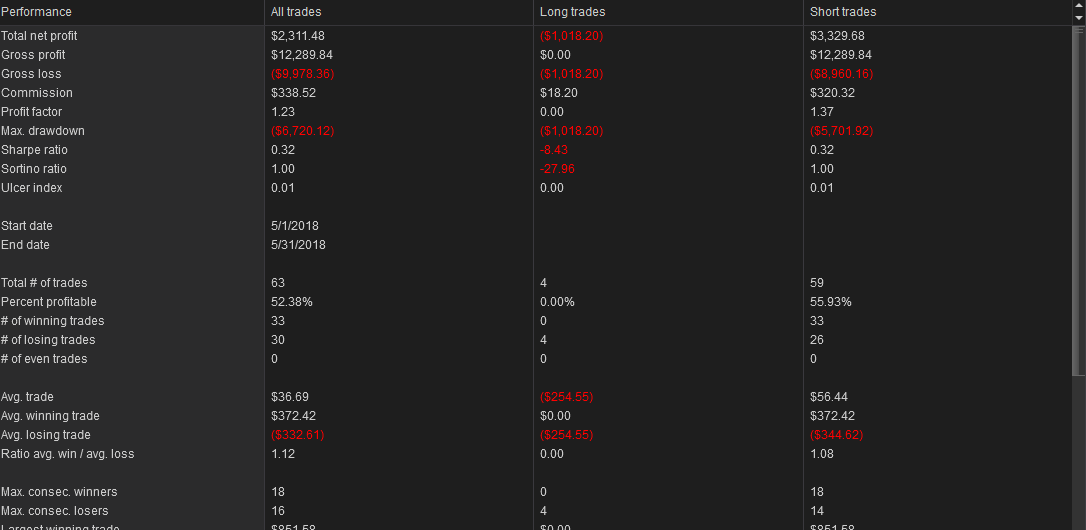The image size is (1086, 530).
Task: Click the Ratio avg. win / avg. loss label
Action: tap(67, 454)
